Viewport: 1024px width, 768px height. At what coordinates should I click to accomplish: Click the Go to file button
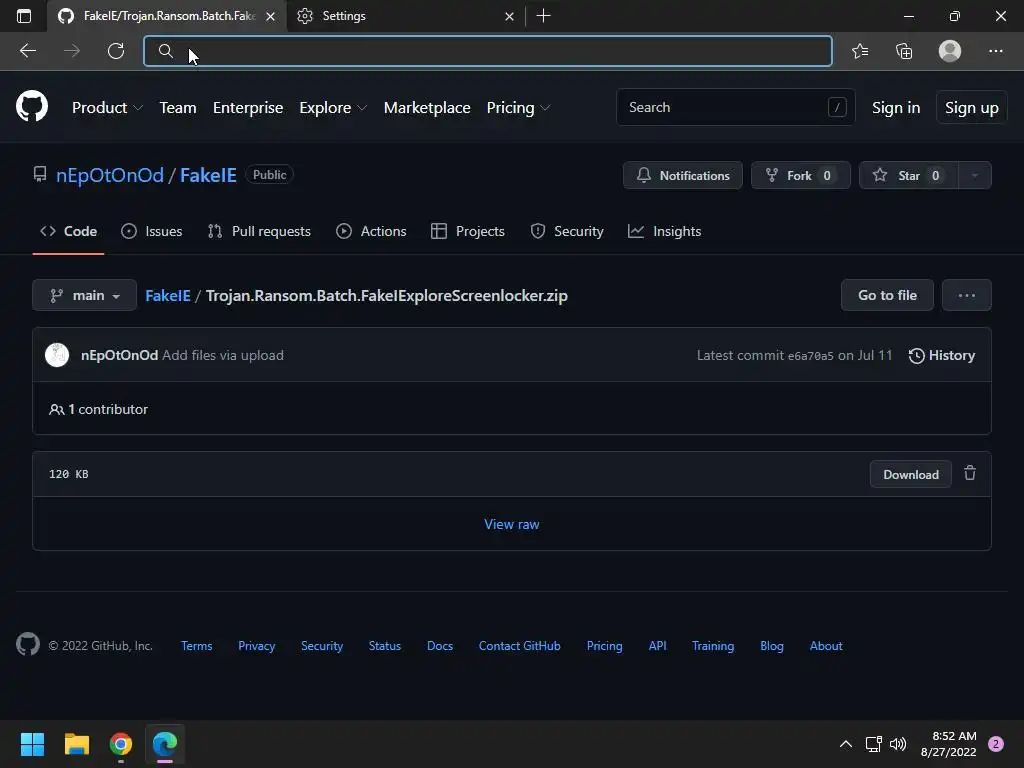tap(887, 295)
